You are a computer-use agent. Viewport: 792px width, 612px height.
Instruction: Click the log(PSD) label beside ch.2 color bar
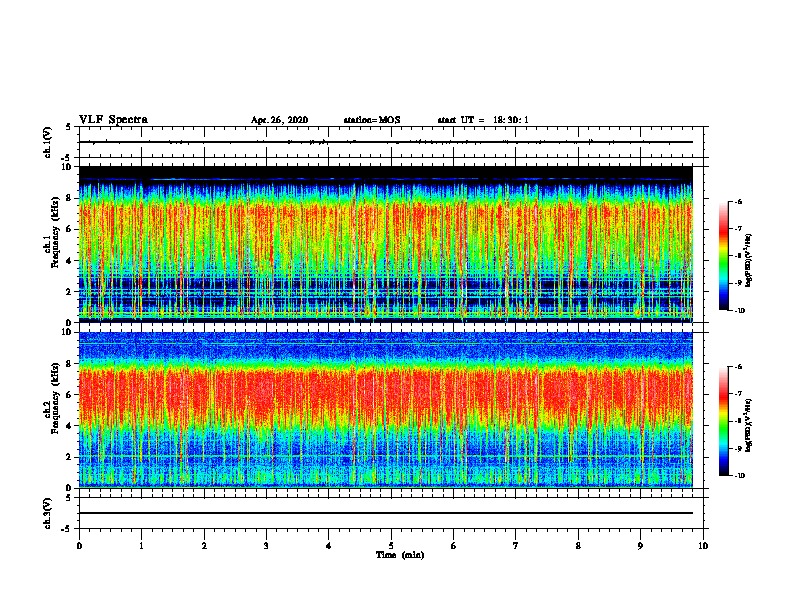pyautogui.click(x=749, y=425)
